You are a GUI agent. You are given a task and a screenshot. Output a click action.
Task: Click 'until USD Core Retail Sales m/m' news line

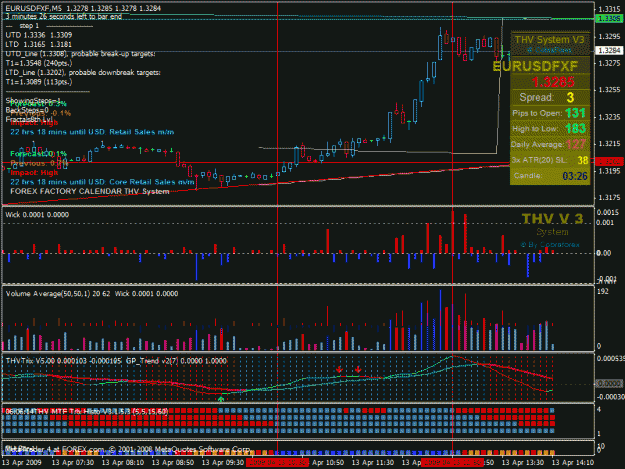click(x=102, y=182)
